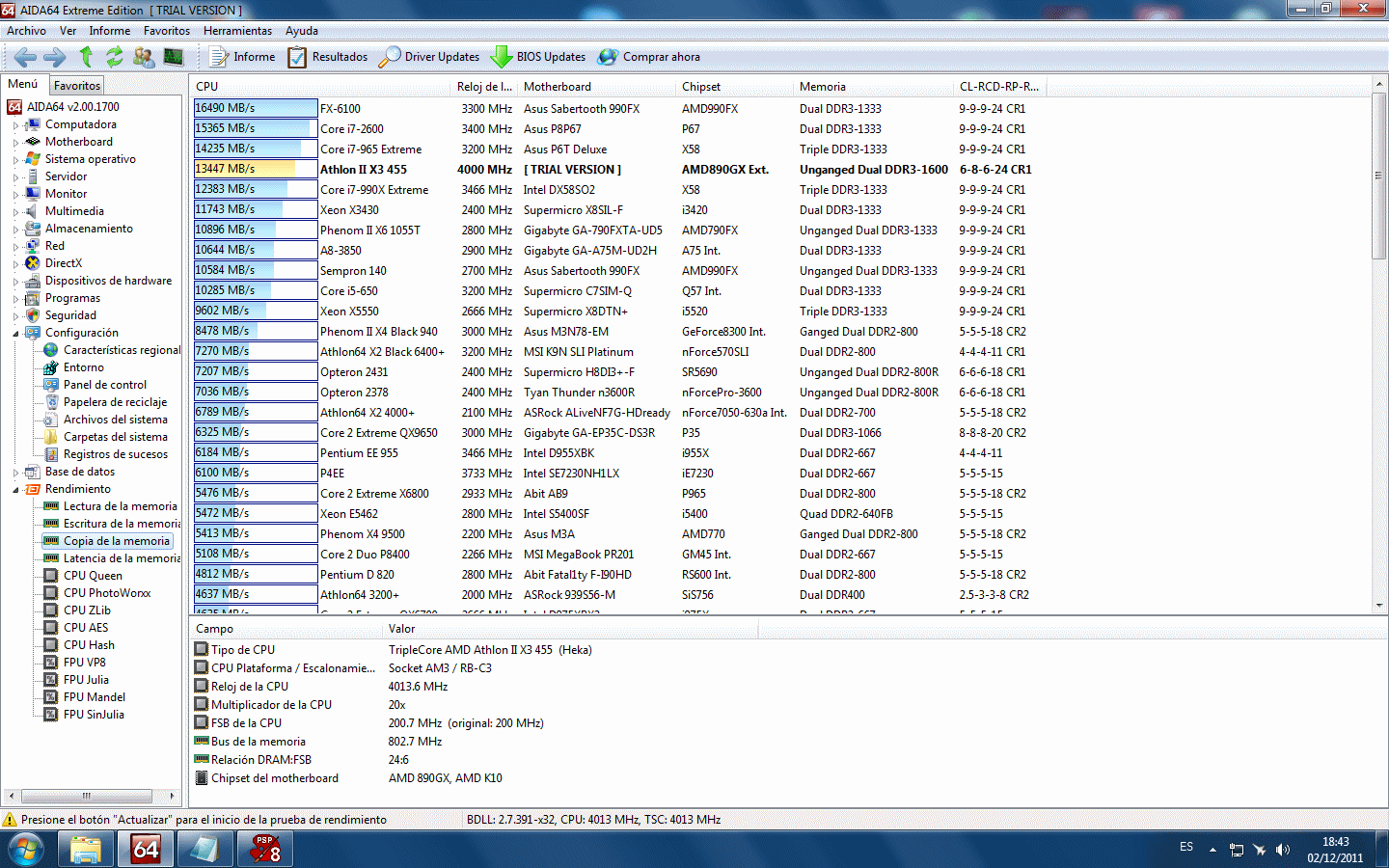Open Windows Start button
This screenshot has width=1389, height=868.
point(26,850)
